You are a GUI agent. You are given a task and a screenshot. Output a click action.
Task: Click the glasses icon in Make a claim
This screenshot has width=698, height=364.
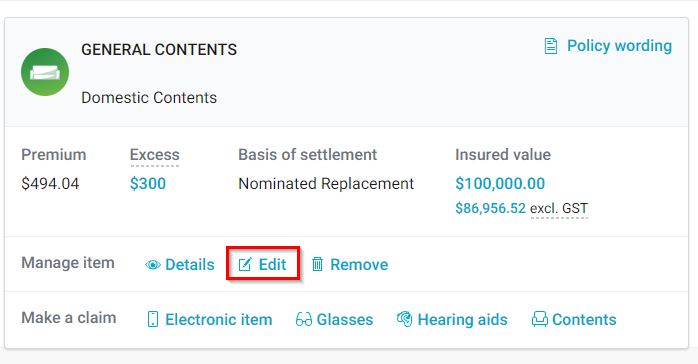(x=304, y=319)
